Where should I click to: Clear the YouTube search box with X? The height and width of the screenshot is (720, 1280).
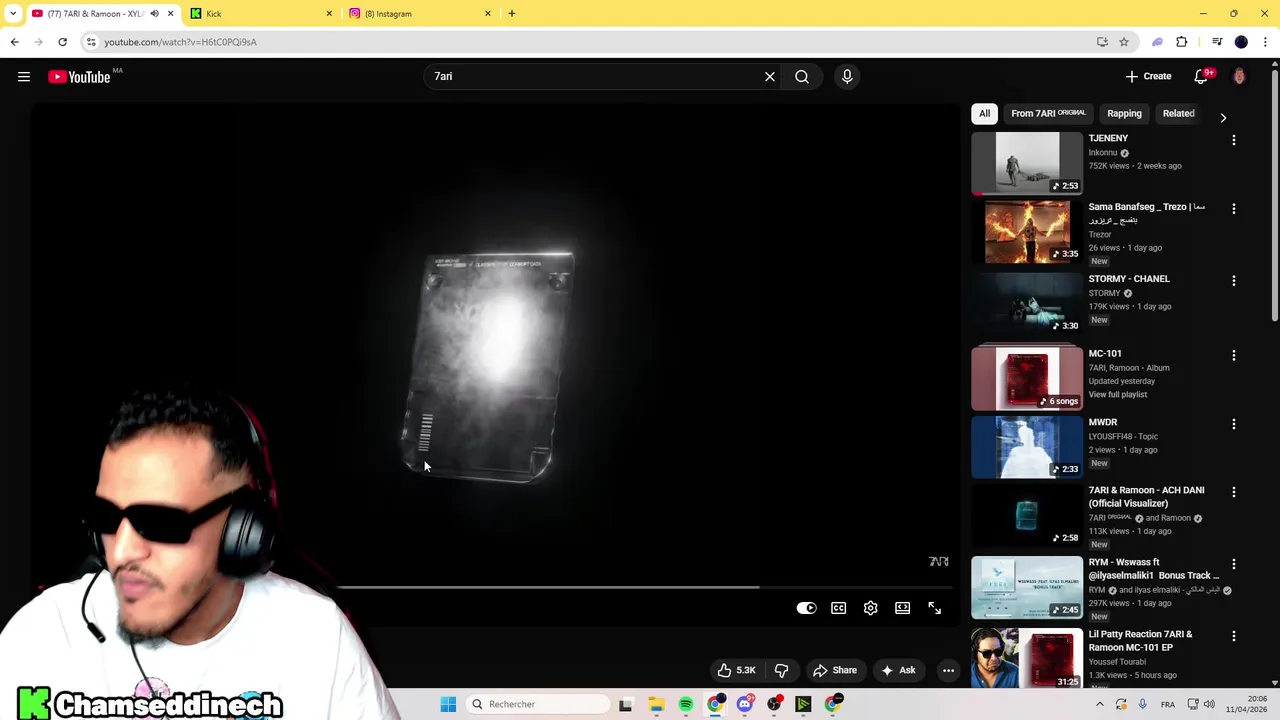[770, 77]
